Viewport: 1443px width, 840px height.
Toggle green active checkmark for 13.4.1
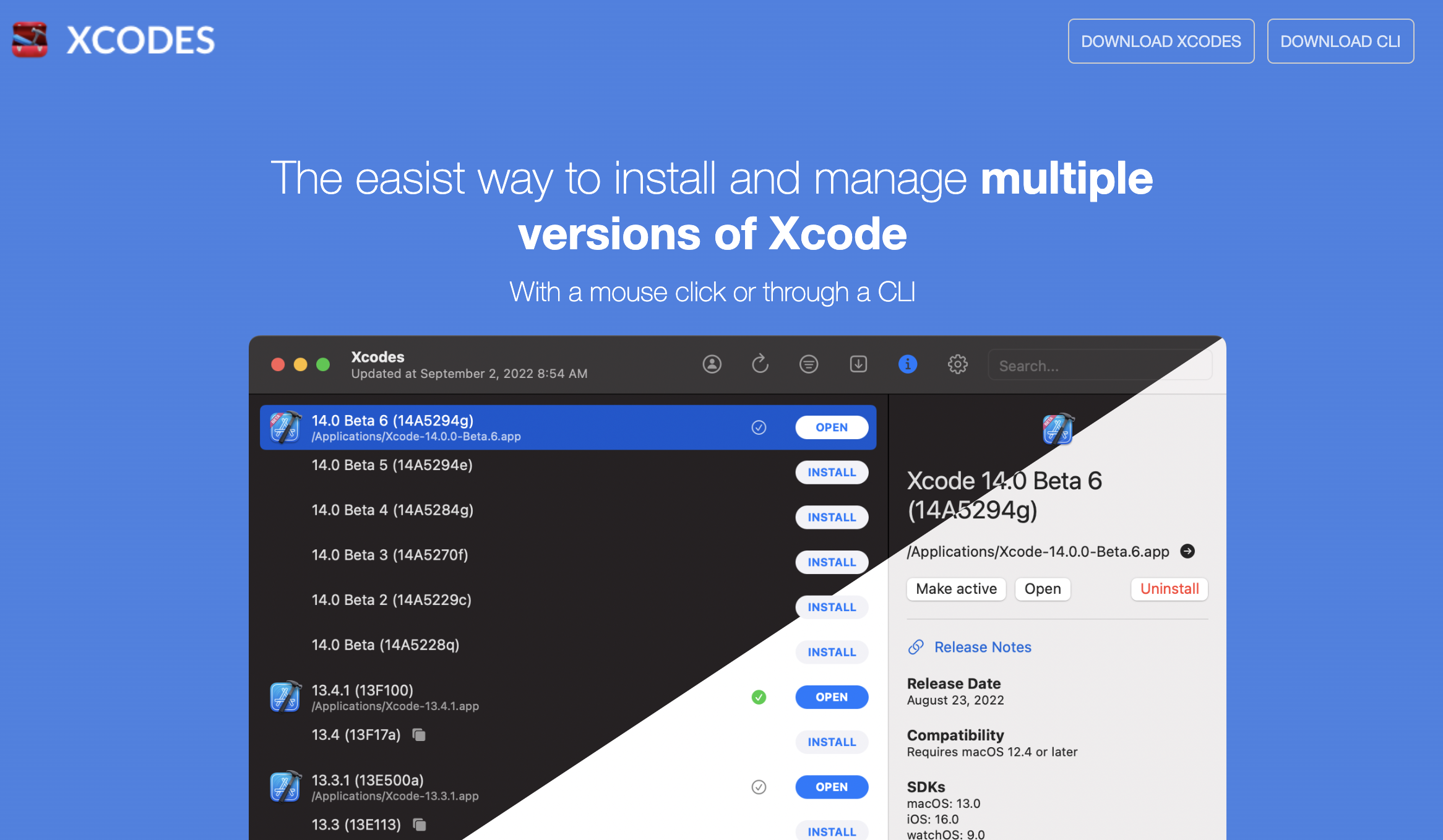[x=759, y=697]
